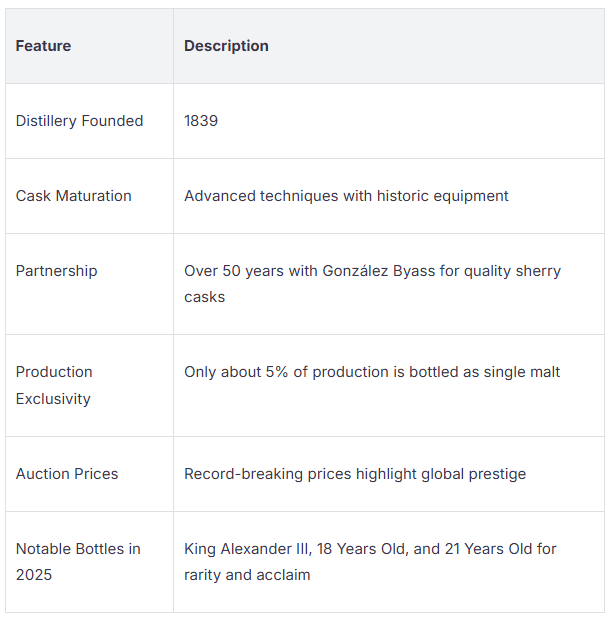
Task: Click the Record-breaking prices description
Action: (x=354, y=474)
